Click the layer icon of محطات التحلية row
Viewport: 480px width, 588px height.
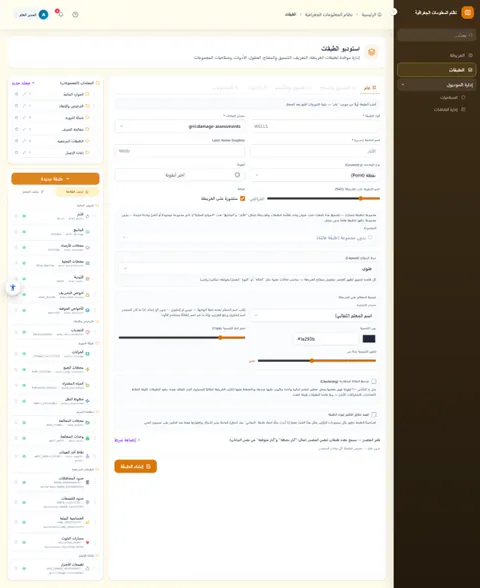pyautogui.click(x=87, y=263)
